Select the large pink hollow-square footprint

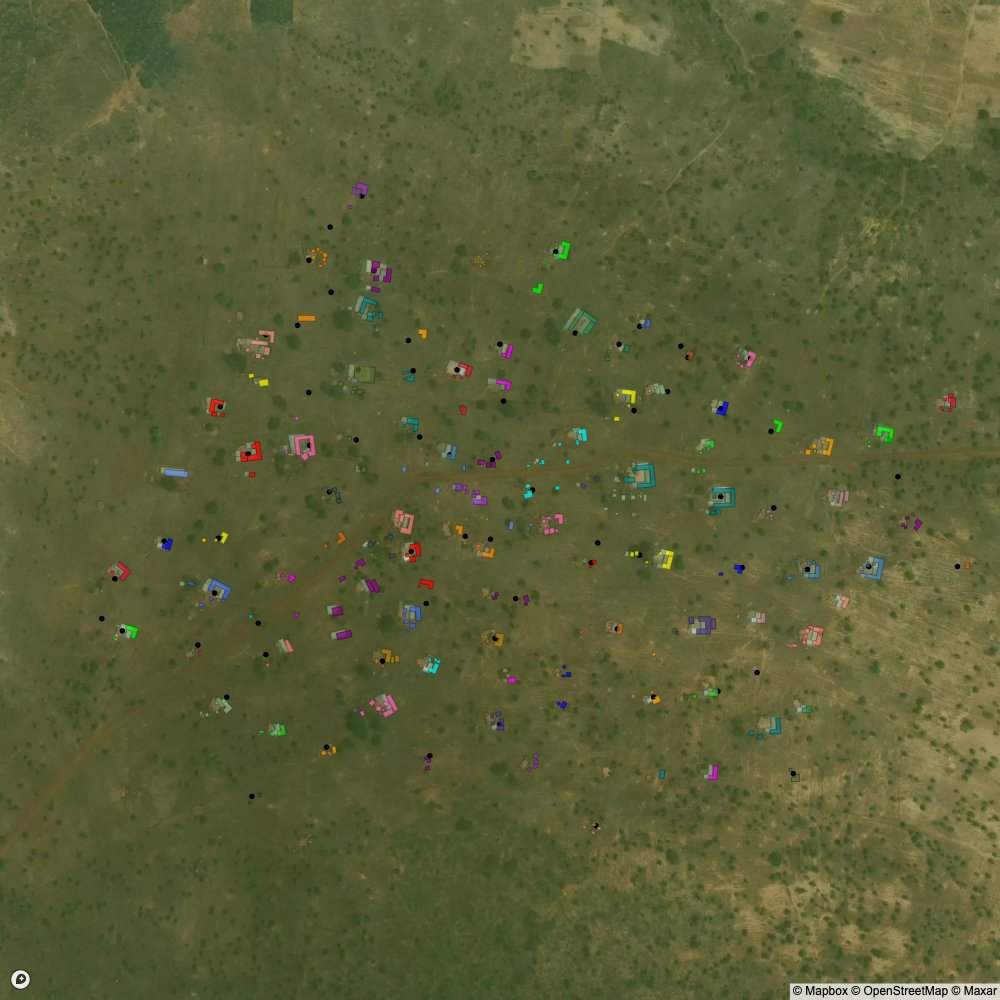[x=302, y=445]
